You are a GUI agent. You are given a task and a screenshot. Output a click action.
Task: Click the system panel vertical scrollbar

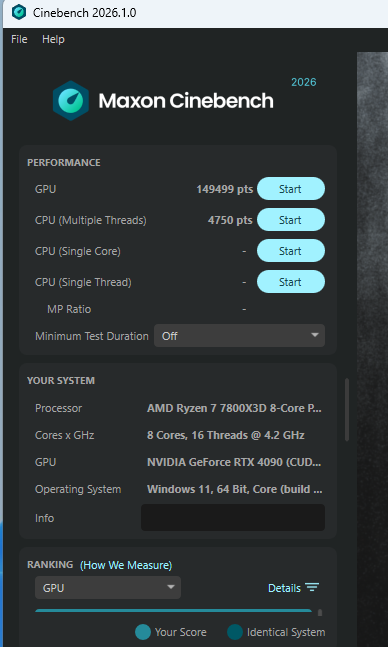click(x=347, y=409)
